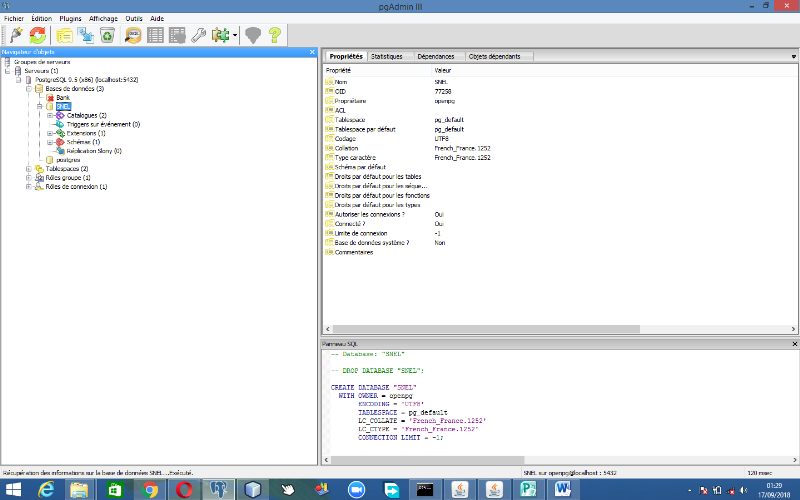Click the wrench Maintenance icon
800x500 pixels.
[199, 35]
